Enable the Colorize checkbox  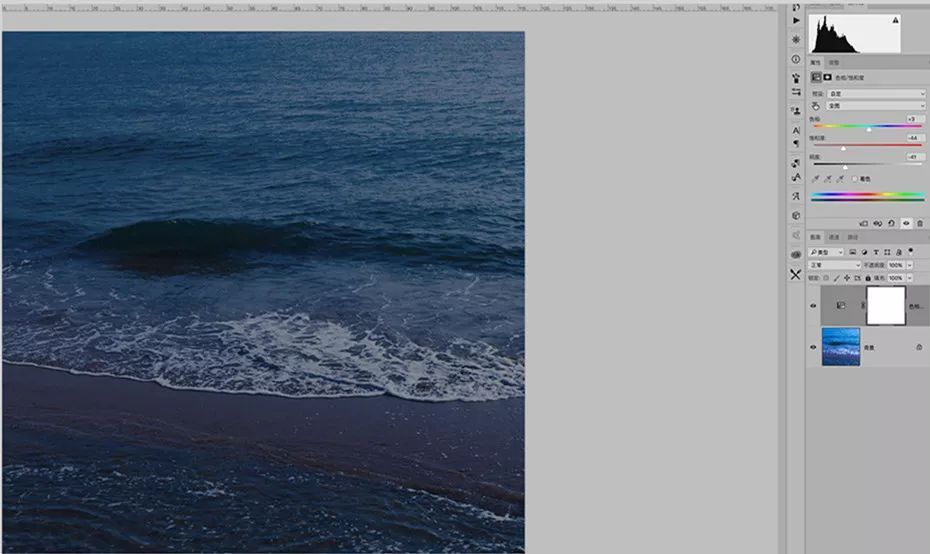point(855,179)
